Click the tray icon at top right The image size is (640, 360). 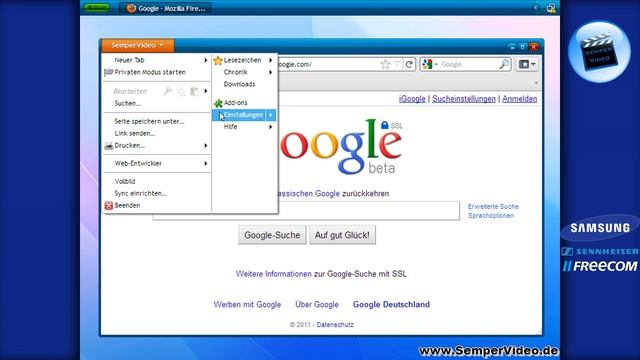pos(551,8)
